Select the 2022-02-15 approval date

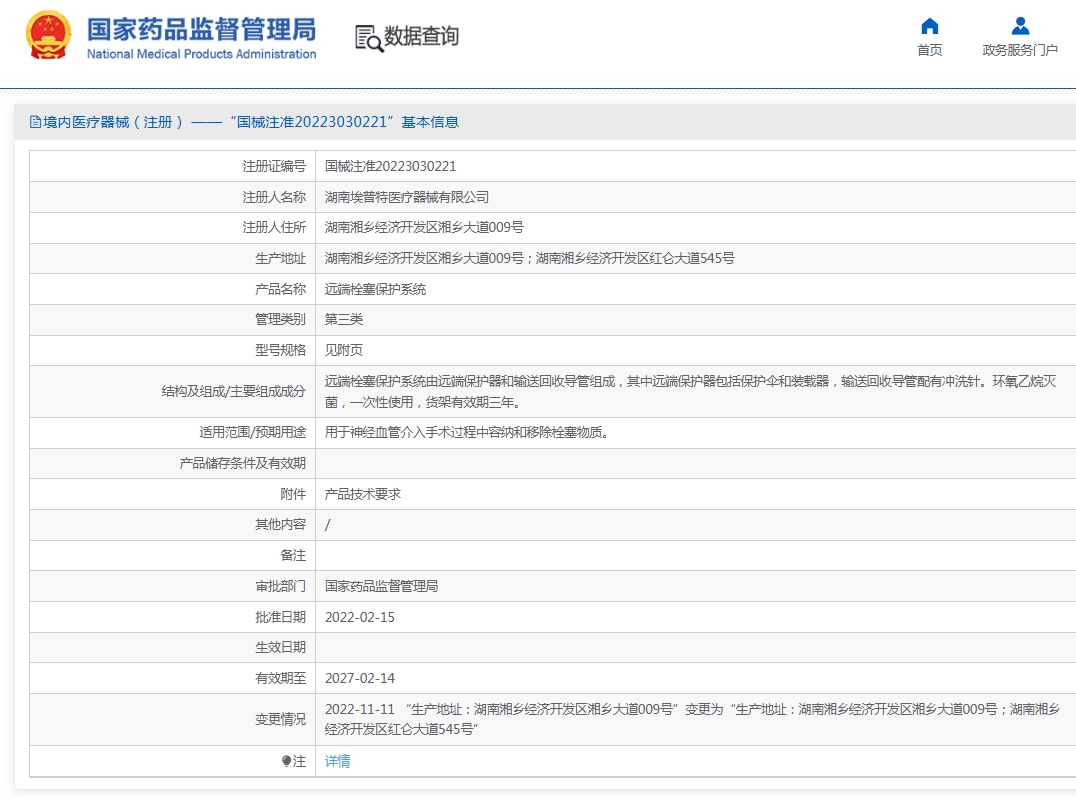click(360, 617)
